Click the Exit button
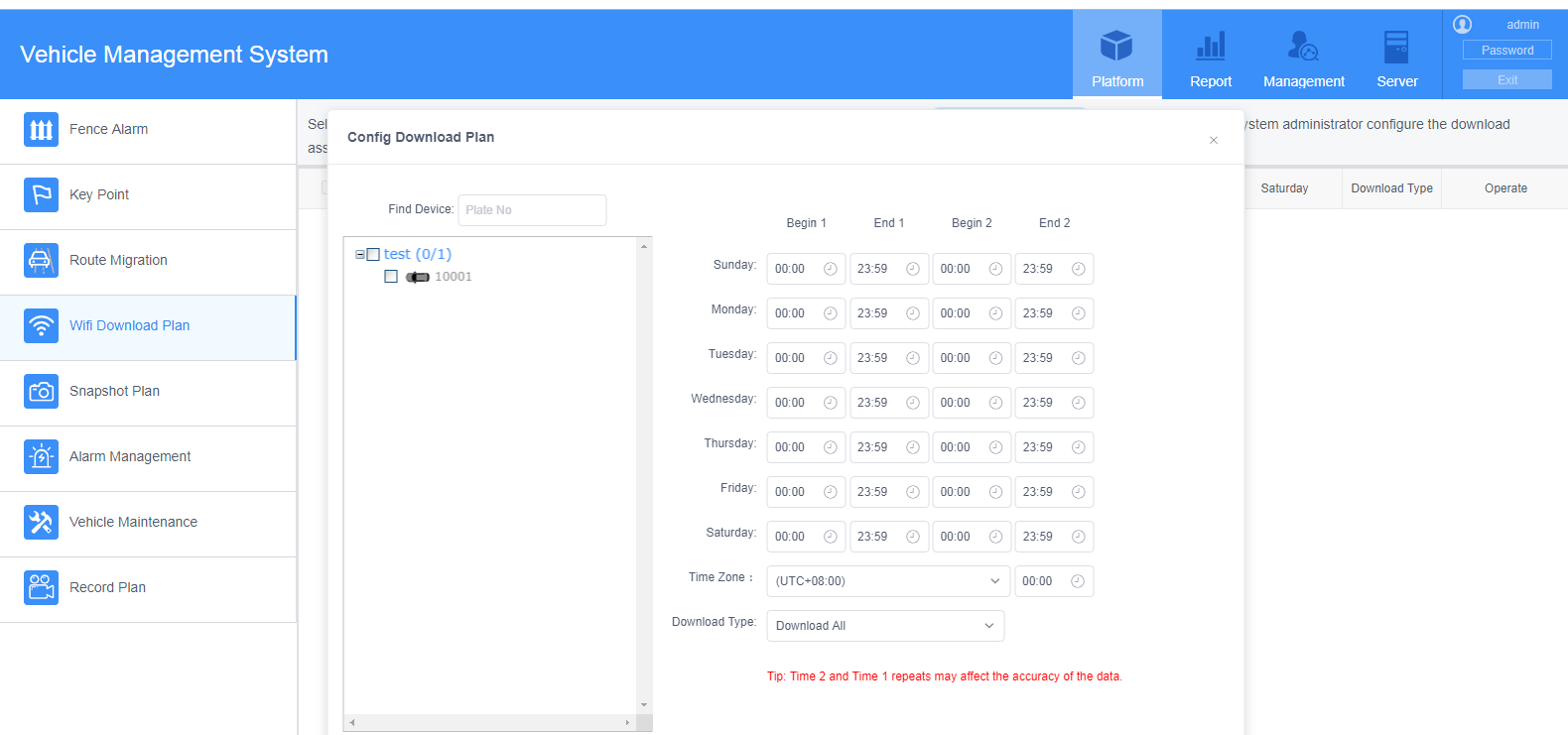The image size is (1568, 735). click(1507, 80)
